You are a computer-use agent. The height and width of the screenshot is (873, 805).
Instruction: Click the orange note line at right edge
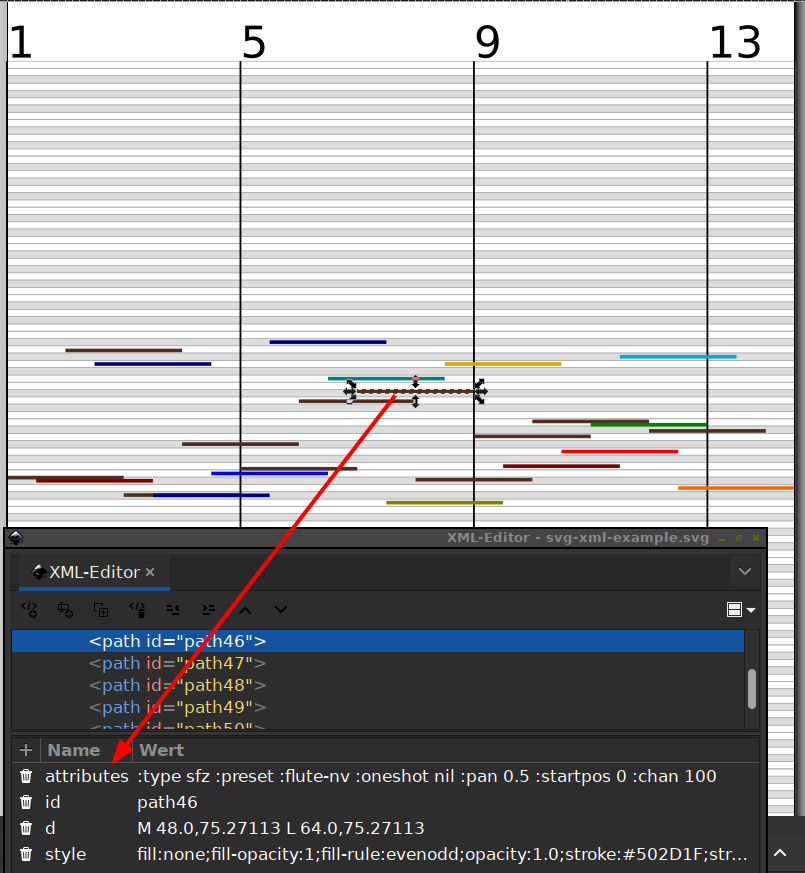coord(736,488)
